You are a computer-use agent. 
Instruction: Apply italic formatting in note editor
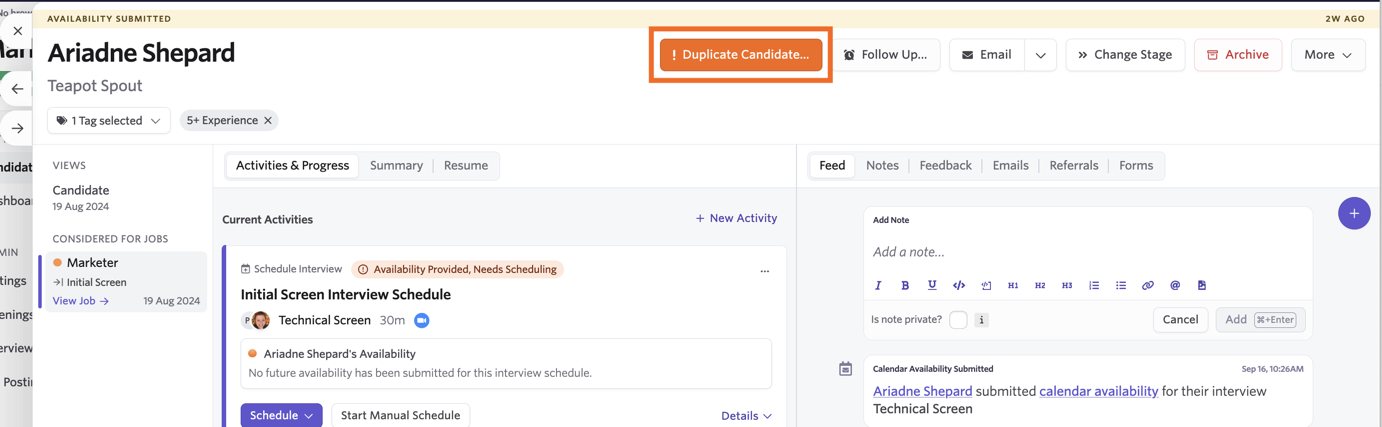click(878, 285)
